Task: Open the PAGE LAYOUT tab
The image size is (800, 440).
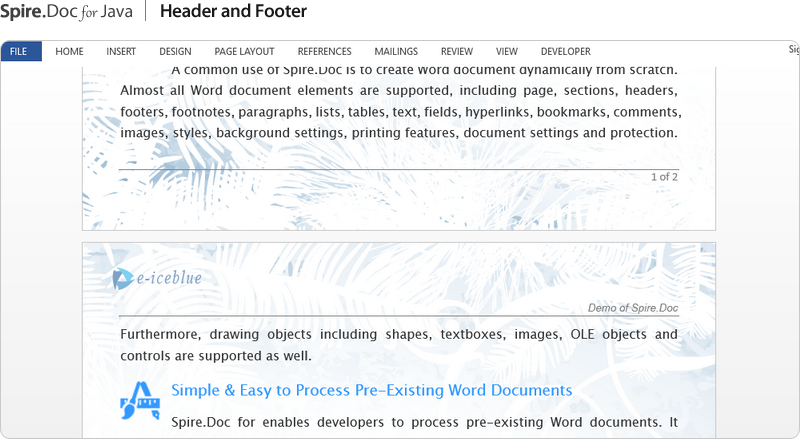Action: (244, 52)
